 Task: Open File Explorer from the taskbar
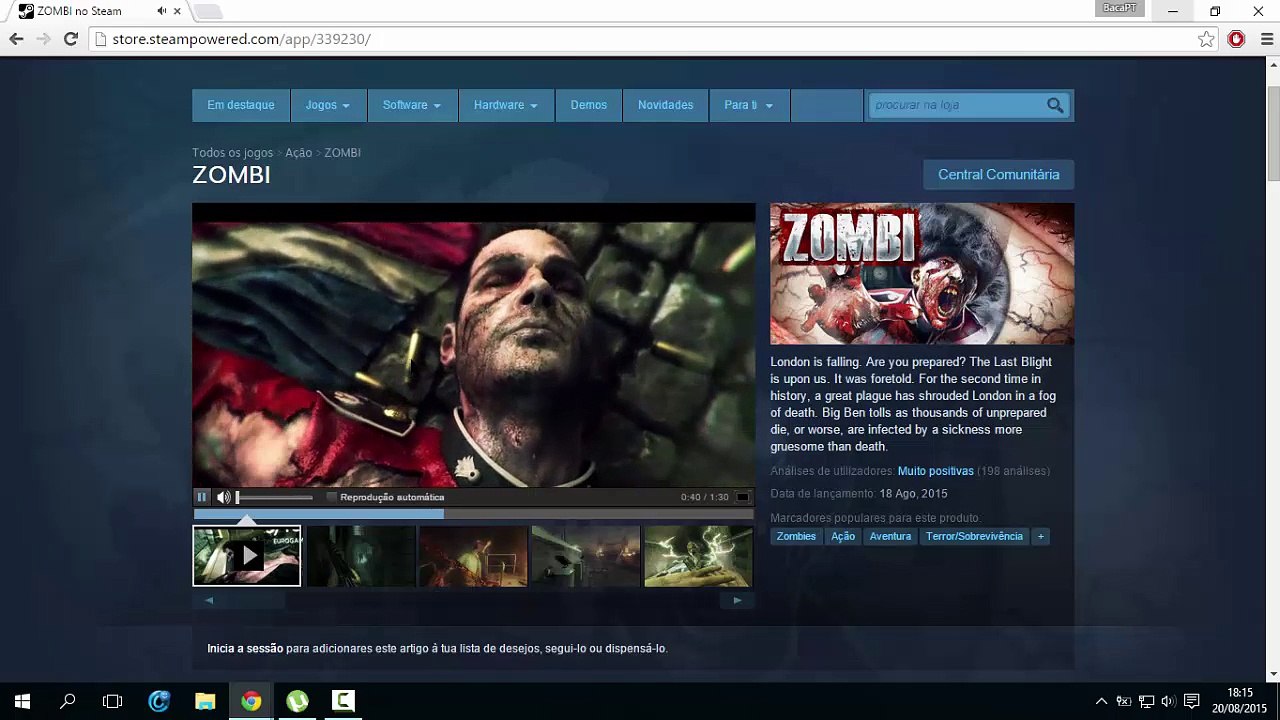[x=205, y=701]
